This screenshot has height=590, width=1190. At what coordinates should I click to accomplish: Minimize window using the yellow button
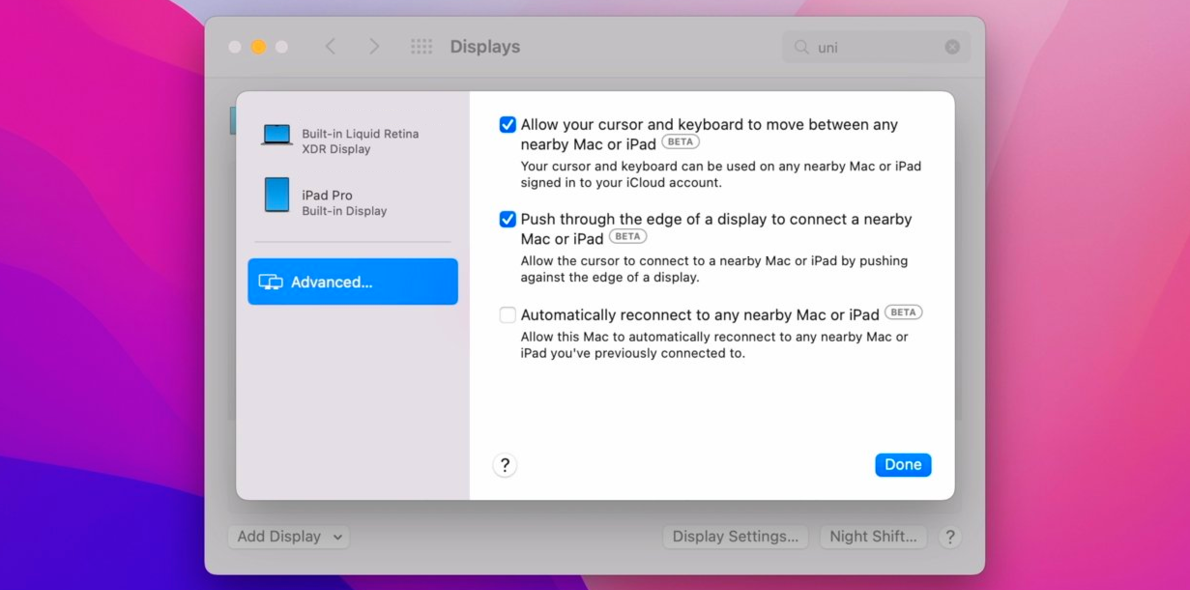(x=258, y=47)
